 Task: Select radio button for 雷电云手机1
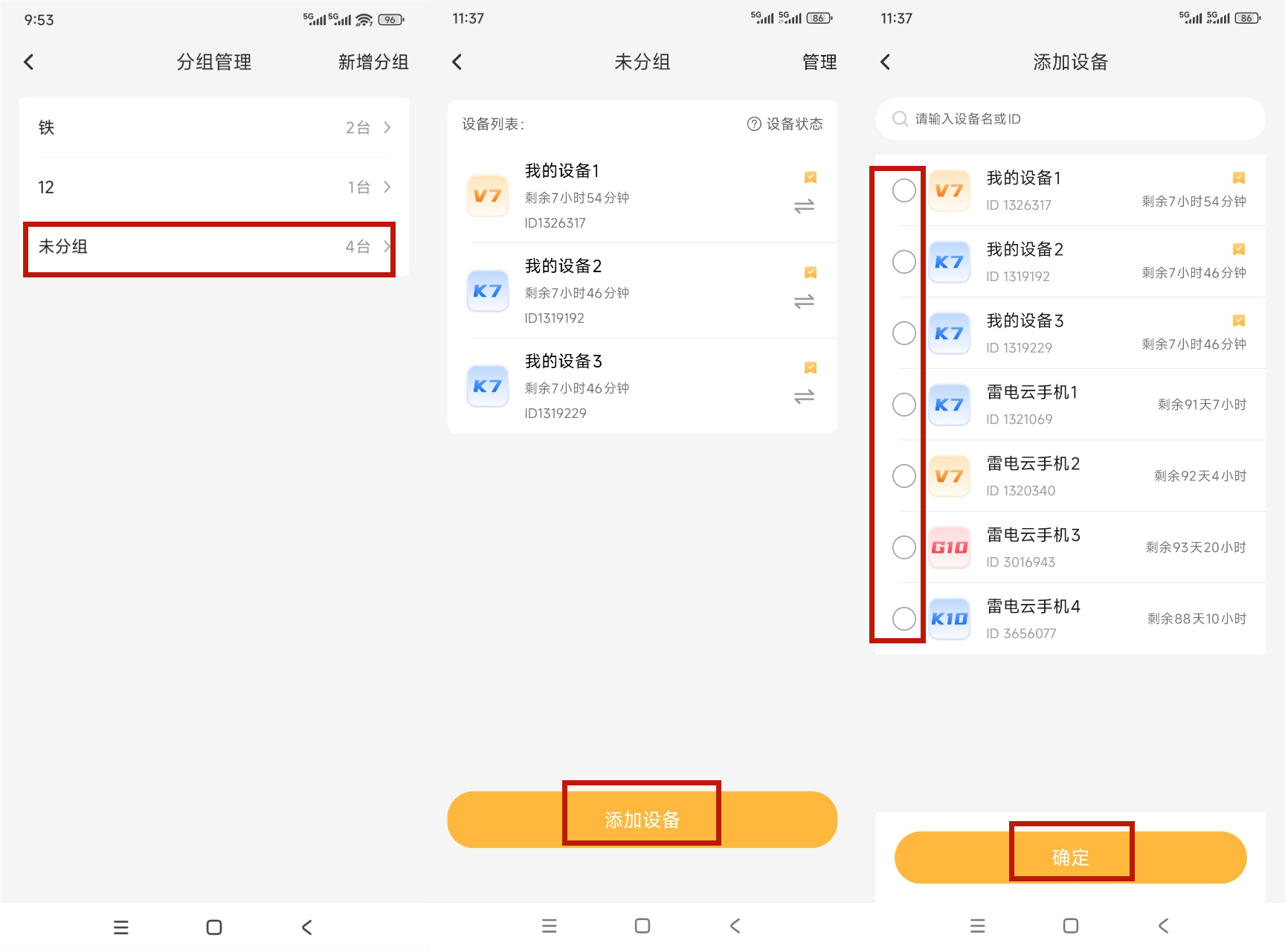904,405
